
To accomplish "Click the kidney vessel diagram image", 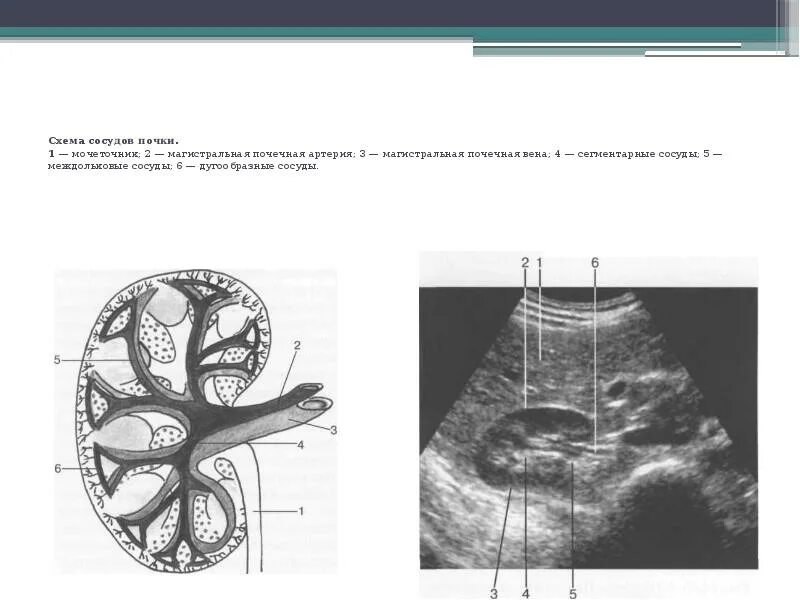I will pyautogui.click(x=196, y=421).
